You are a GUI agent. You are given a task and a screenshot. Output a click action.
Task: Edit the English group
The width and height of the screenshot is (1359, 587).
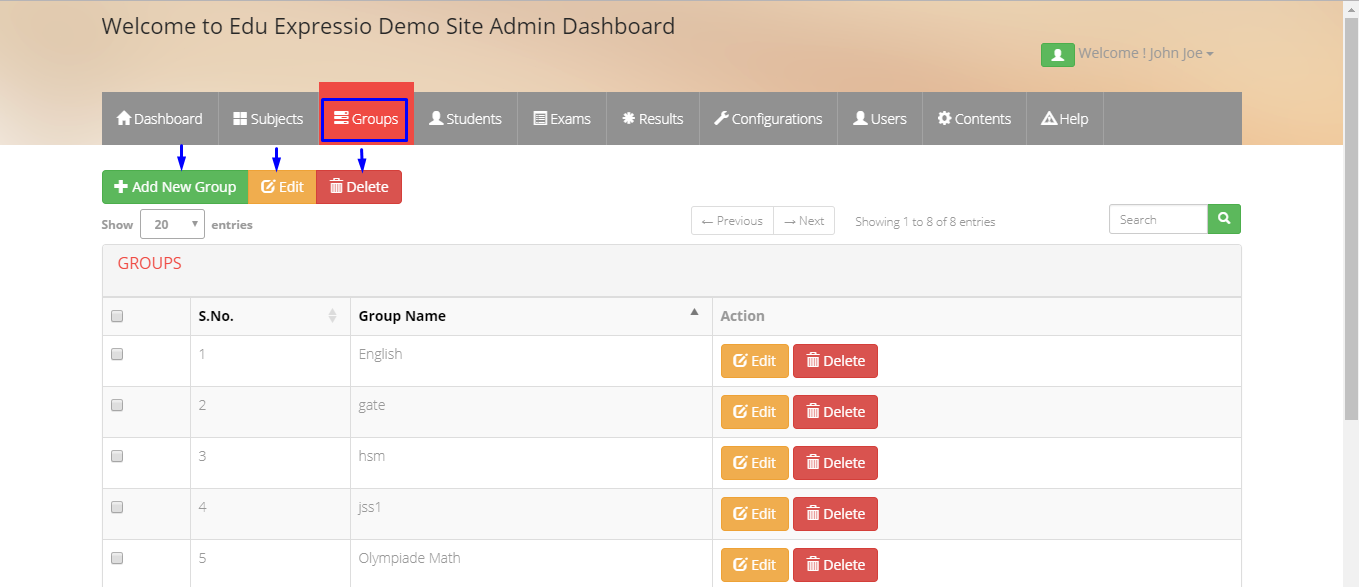pyautogui.click(x=755, y=361)
